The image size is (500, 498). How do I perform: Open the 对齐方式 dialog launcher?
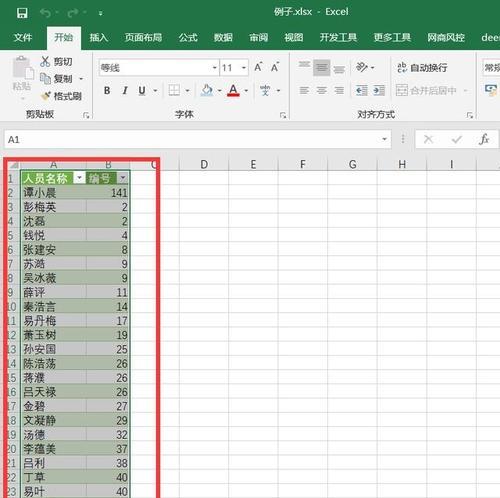pyautogui.click(x=470, y=115)
